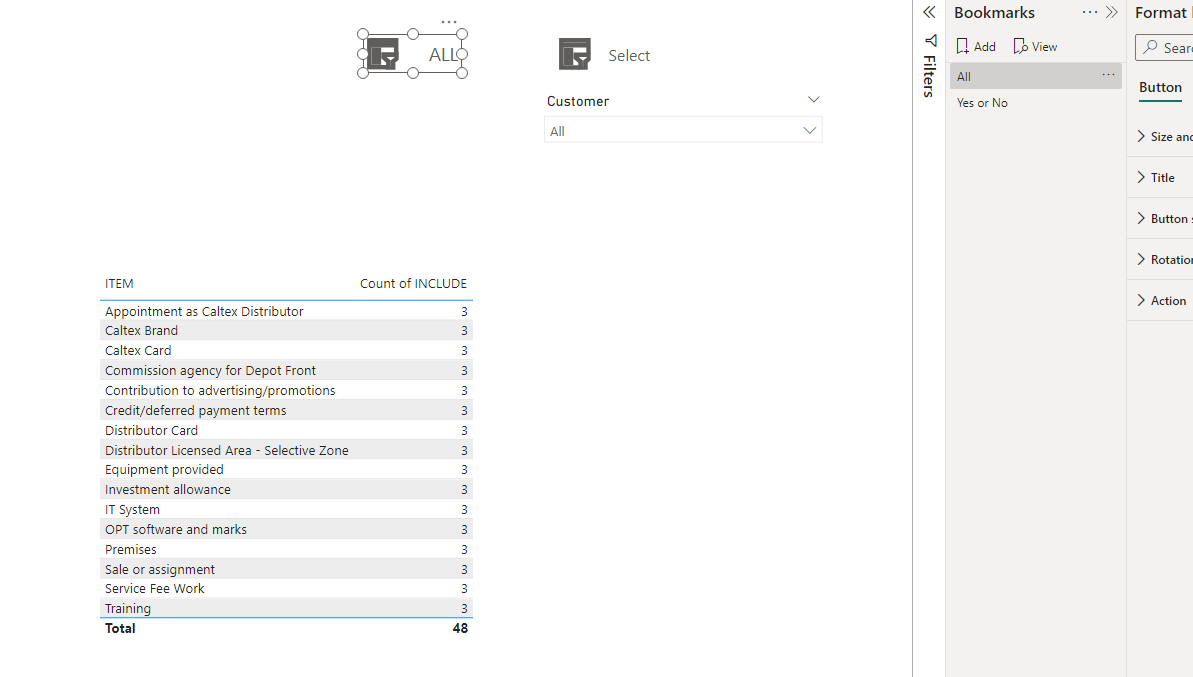Click the Filters pane label
The height and width of the screenshot is (677, 1193).
click(x=929, y=76)
